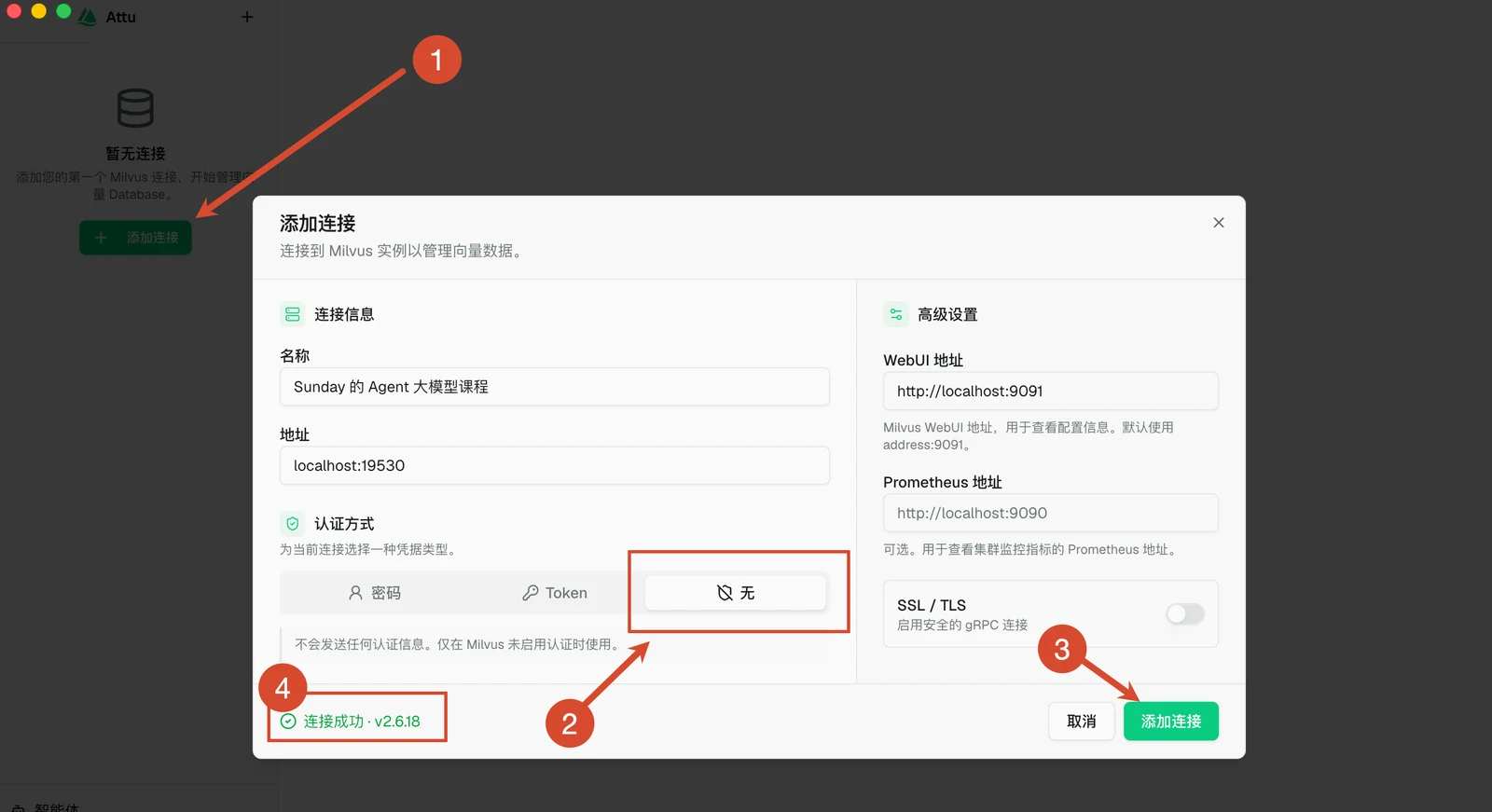Click the 添加连接 confirm button in dialog
The height and width of the screenshot is (812, 1492).
(1171, 722)
